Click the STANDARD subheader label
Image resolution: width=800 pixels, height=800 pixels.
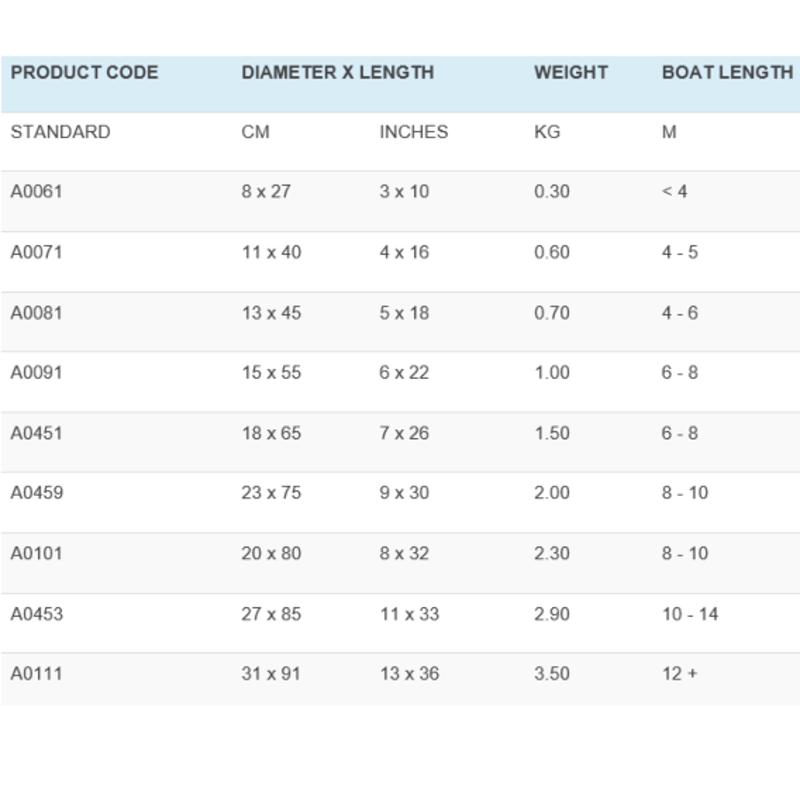pyautogui.click(x=60, y=132)
